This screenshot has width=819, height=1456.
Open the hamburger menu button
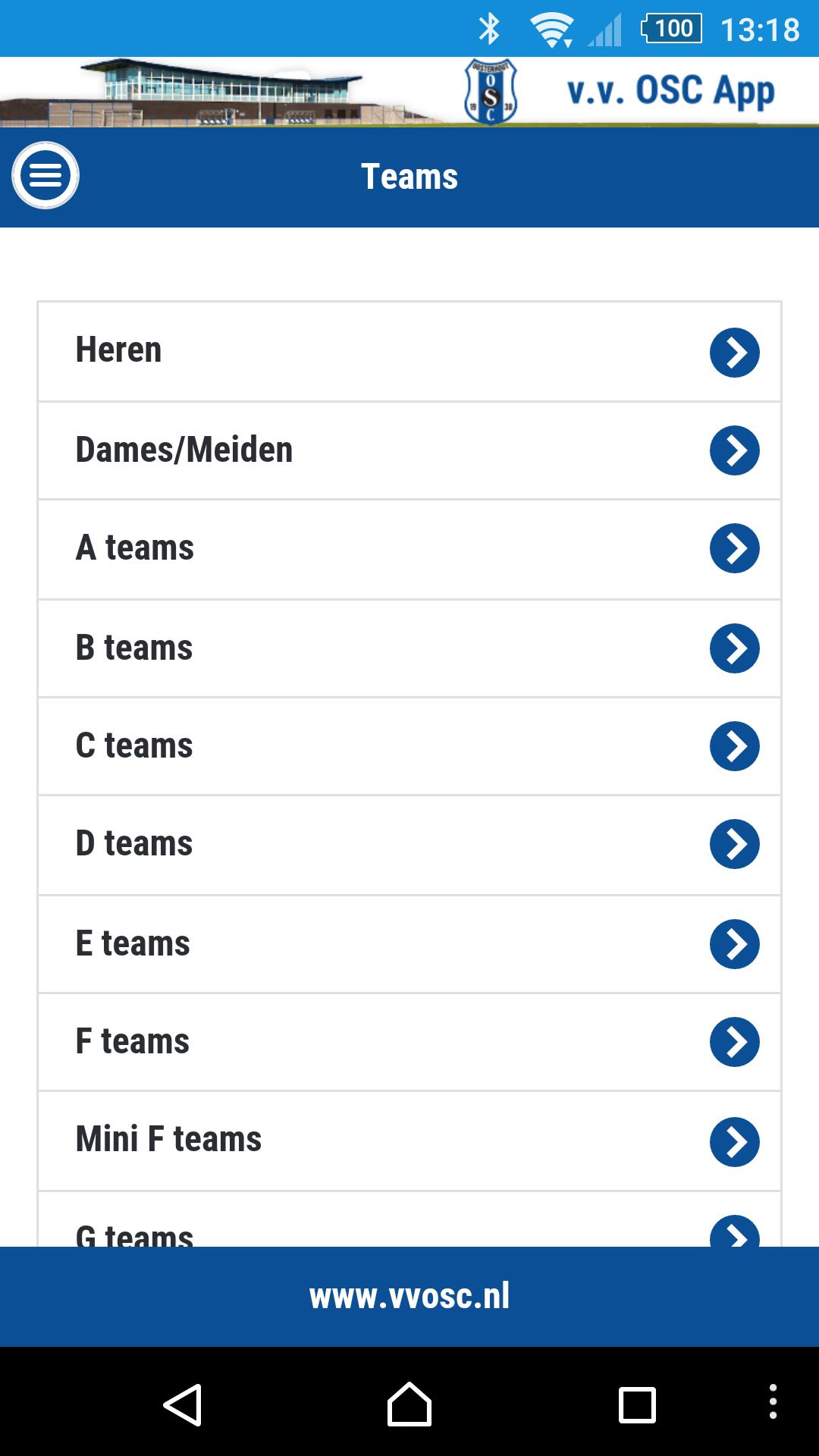pyautogui.click(x=45, y=176)
